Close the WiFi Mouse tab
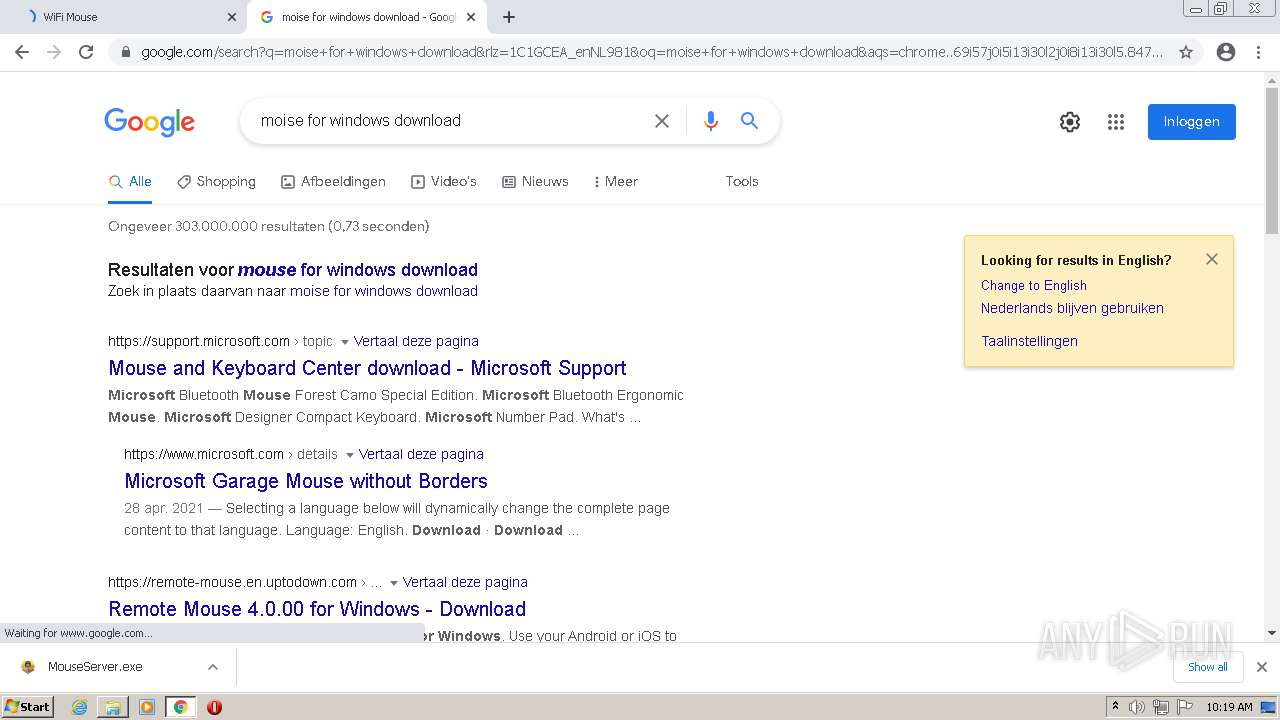The image size is (1280, 720). click(232, 17)
